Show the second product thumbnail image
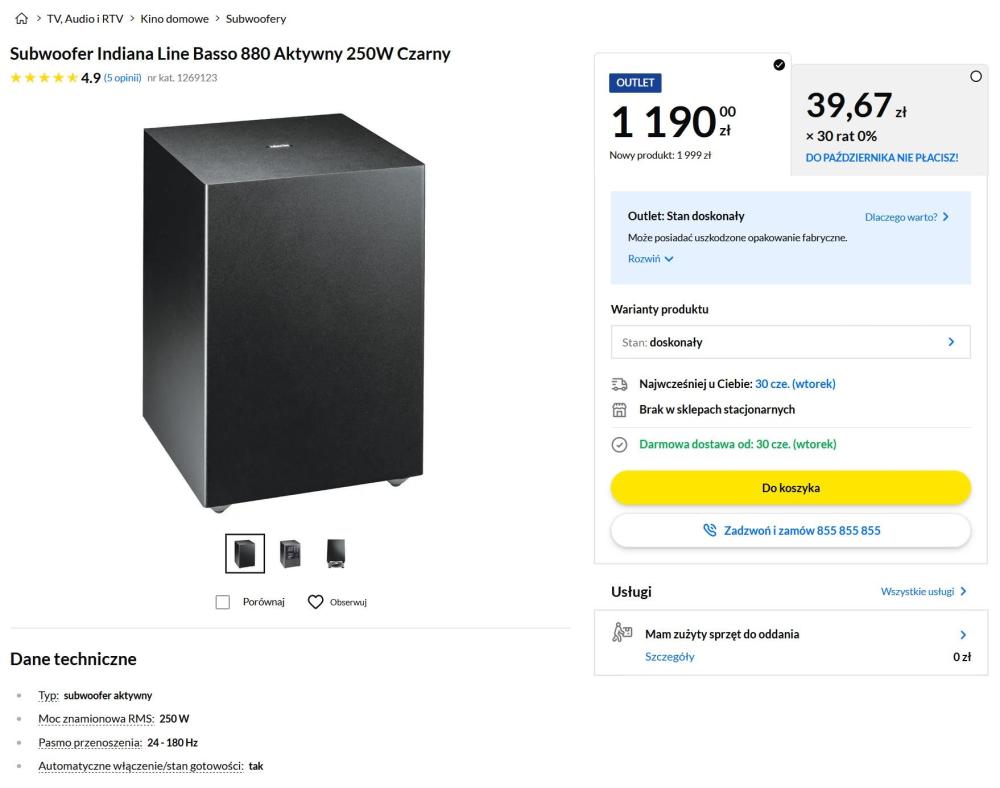The height and width of the screenshot is (788, 1000). pyautogui.click(x=290, y=553)
